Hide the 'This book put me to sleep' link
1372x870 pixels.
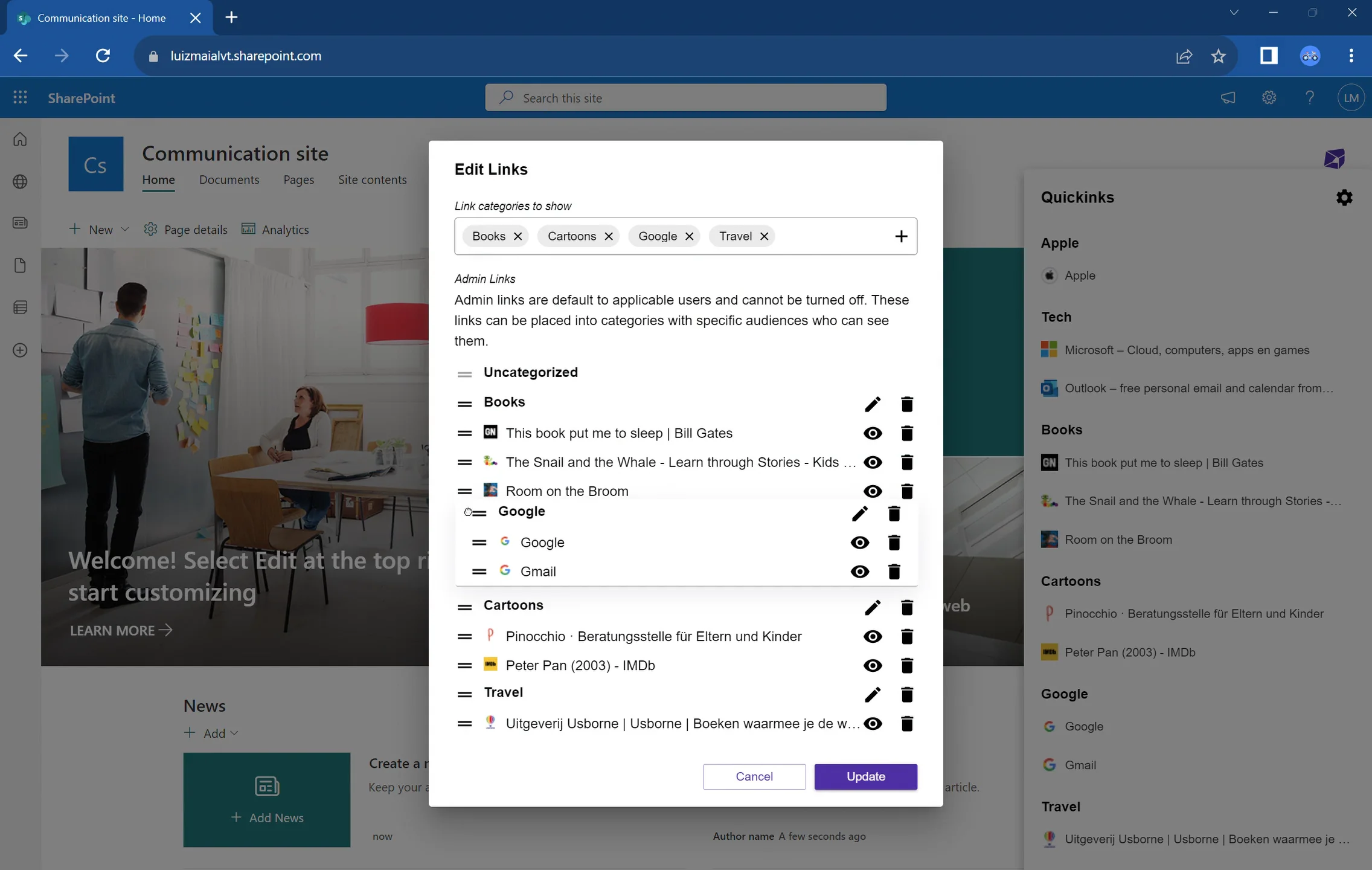click(x=873, y=433)
